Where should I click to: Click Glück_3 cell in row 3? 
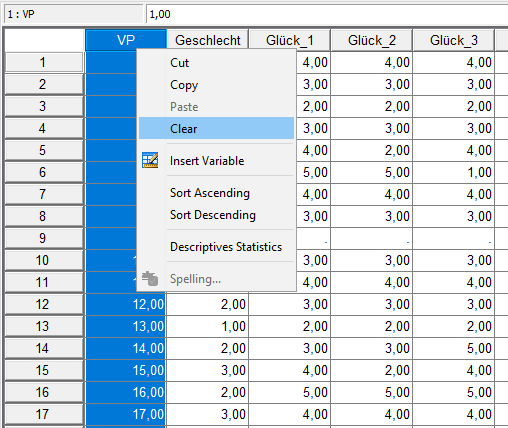pyautogui.click(x=454, y=106)
